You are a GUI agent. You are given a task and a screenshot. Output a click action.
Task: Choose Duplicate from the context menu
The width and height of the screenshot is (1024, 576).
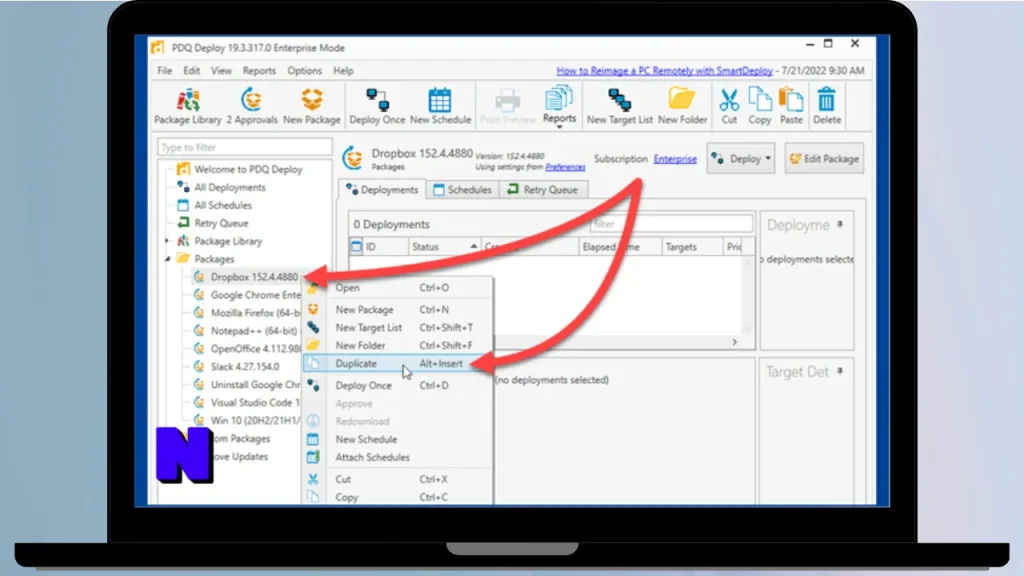tap(398, 364)
